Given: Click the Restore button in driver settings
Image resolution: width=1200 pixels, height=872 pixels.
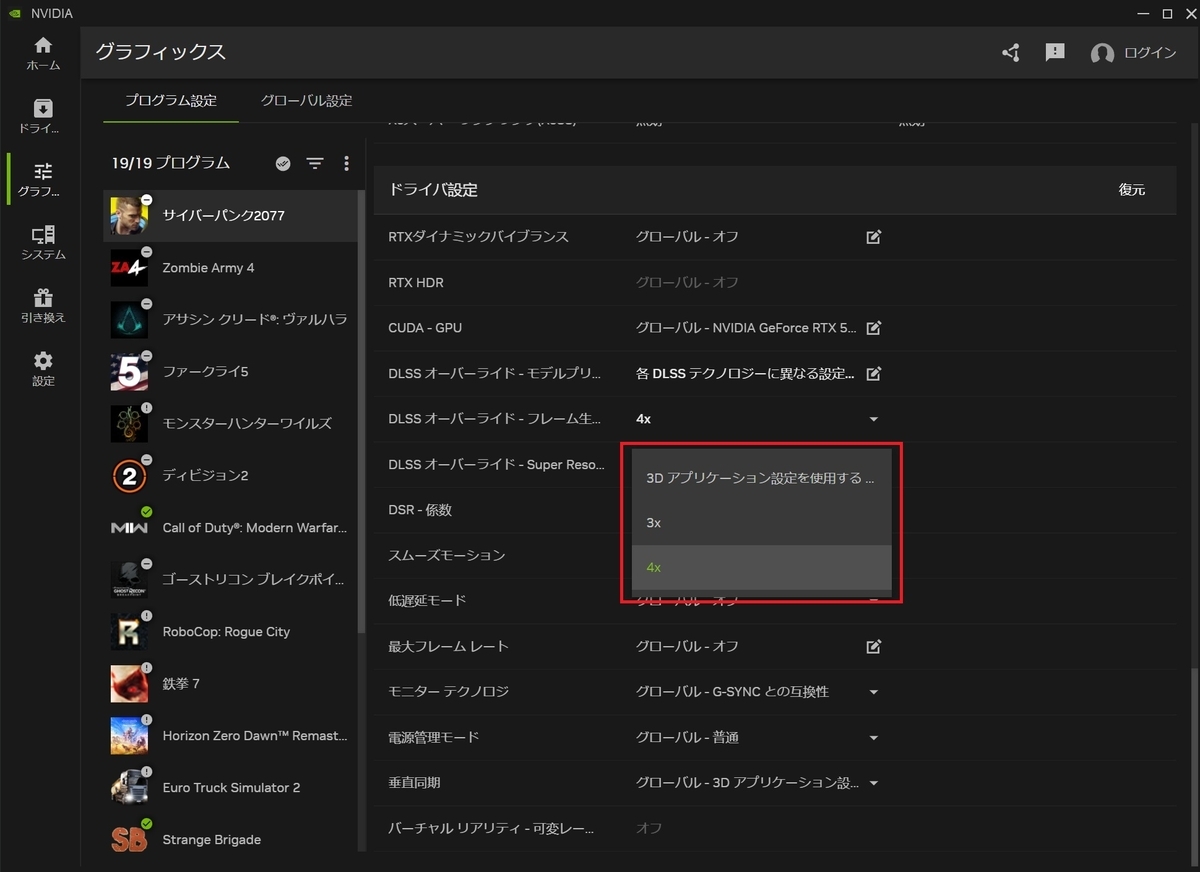Looking at the screenshot, I should tap(1132, 190).
